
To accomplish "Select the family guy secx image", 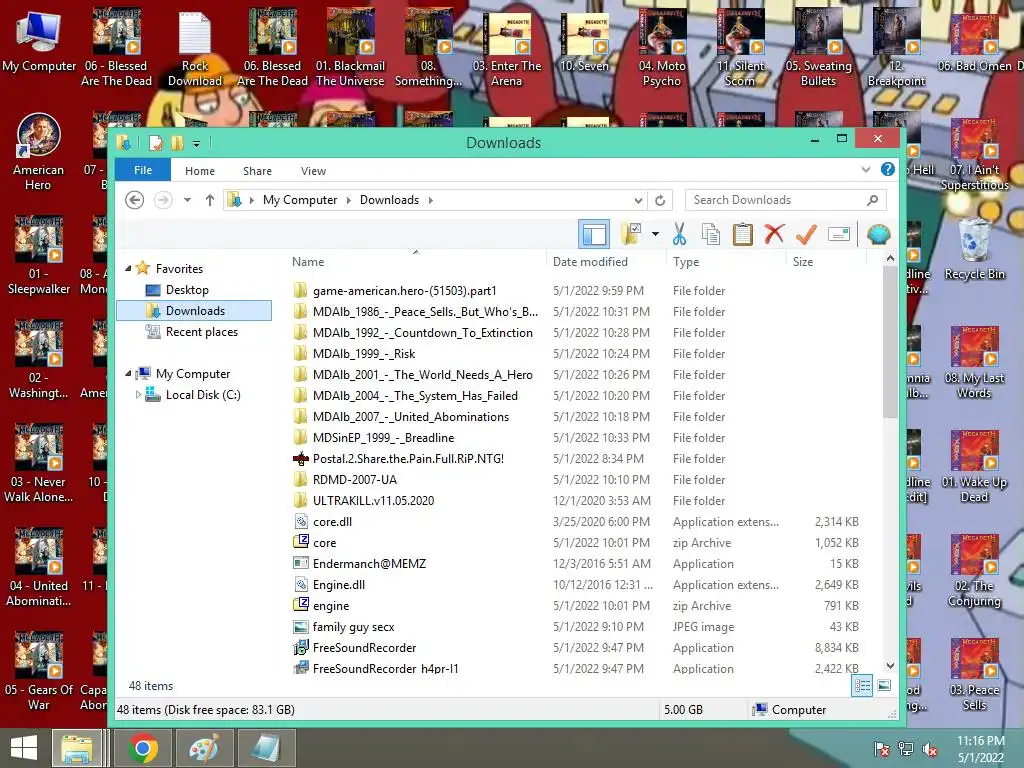I will pos(353,626).
